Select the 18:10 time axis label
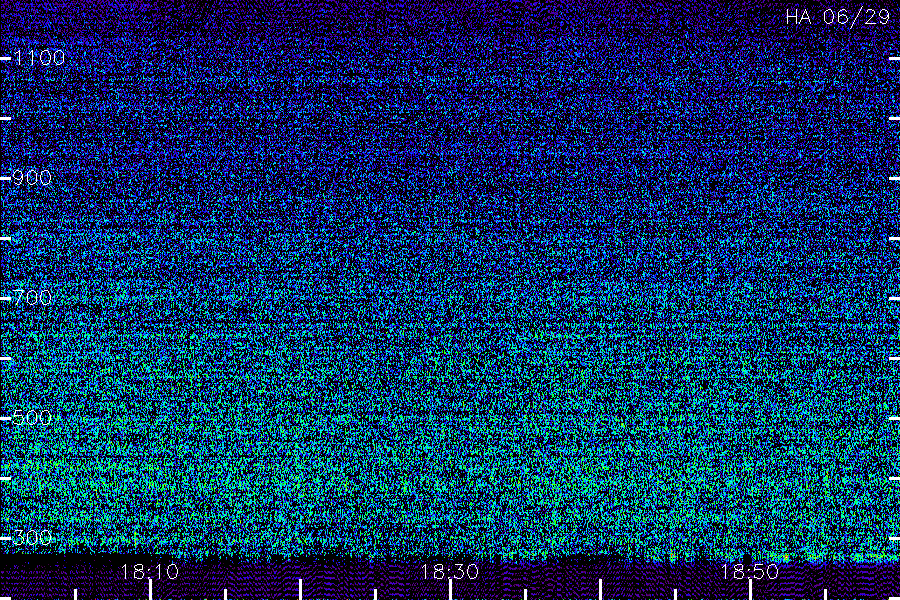Viewport: 900px width, 600px height. 150,572
